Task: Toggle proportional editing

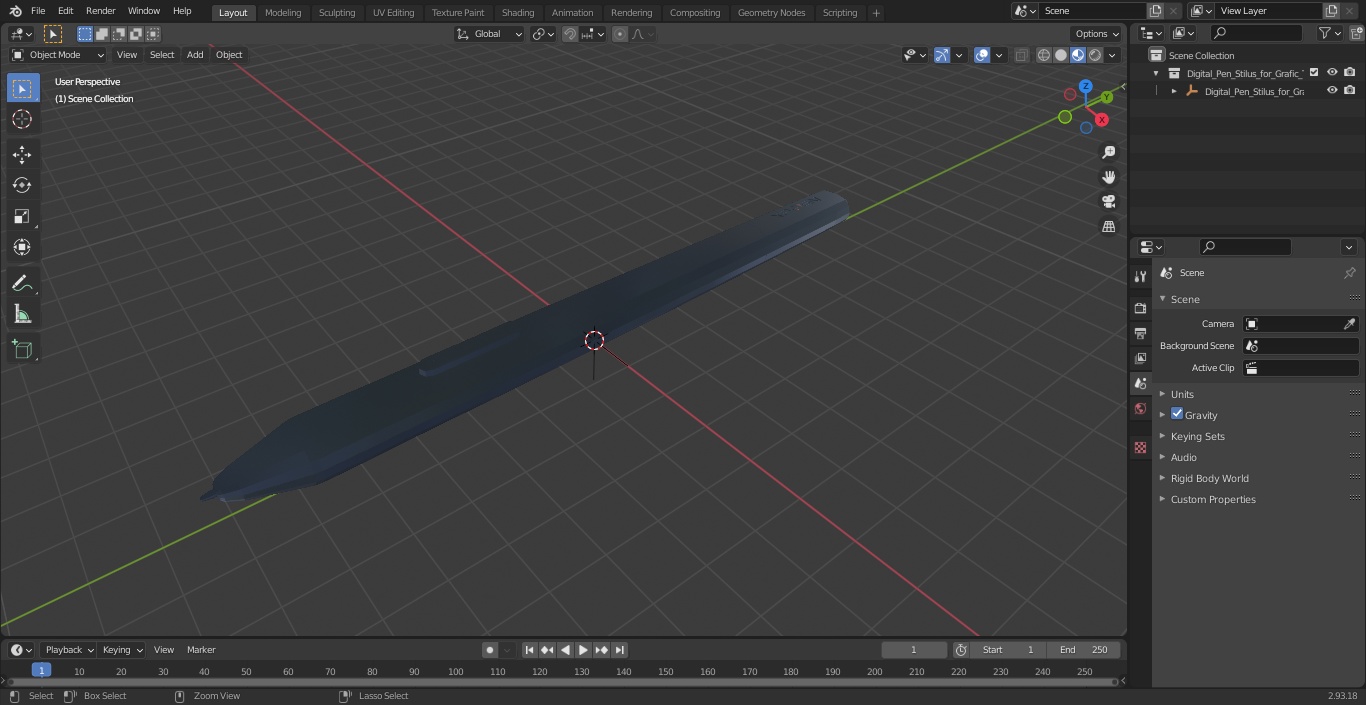Action: click(620, 34)
